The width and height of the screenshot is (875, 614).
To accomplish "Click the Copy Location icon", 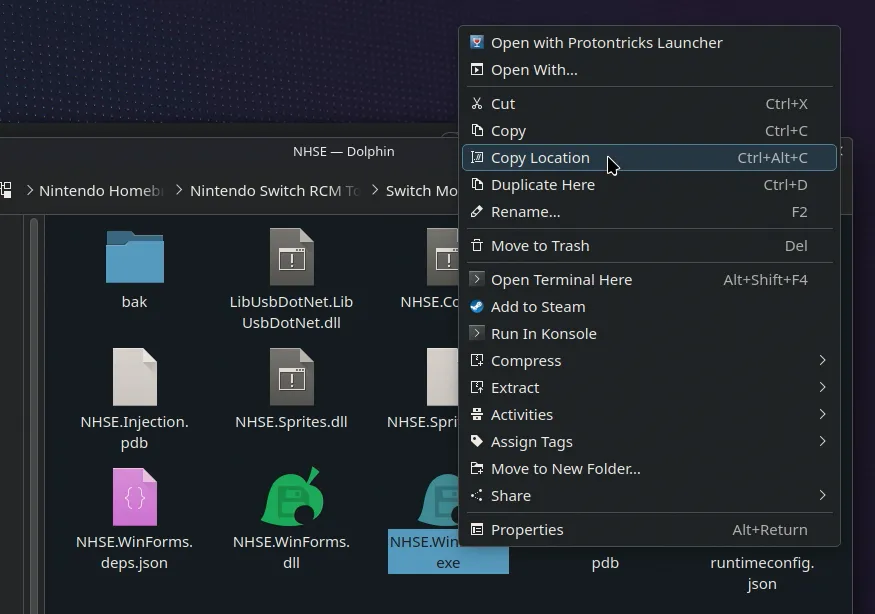I will tap(477, 158).
